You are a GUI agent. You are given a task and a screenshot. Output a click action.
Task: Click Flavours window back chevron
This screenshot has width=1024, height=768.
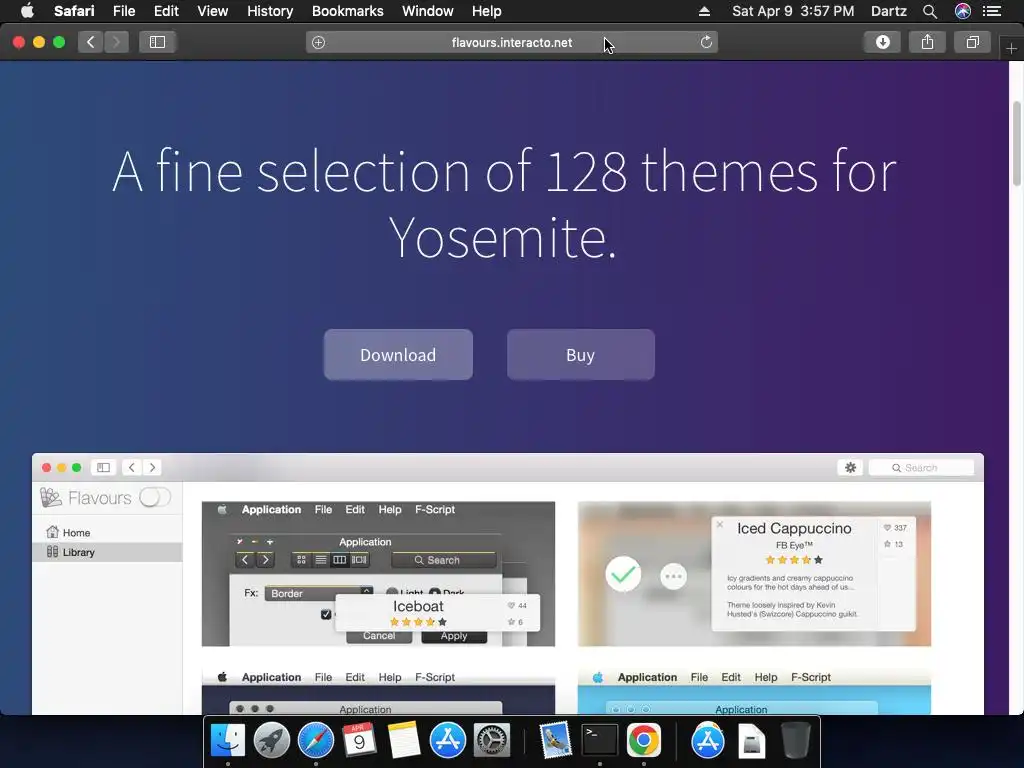click(x=131, y=468)
